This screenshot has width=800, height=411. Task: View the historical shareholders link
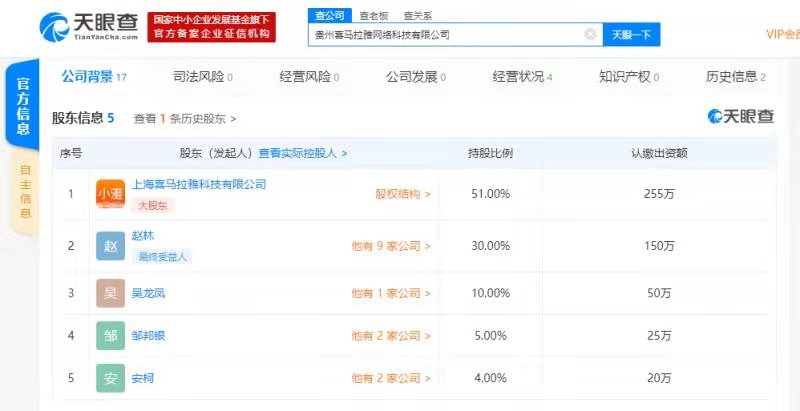(185, 118)
